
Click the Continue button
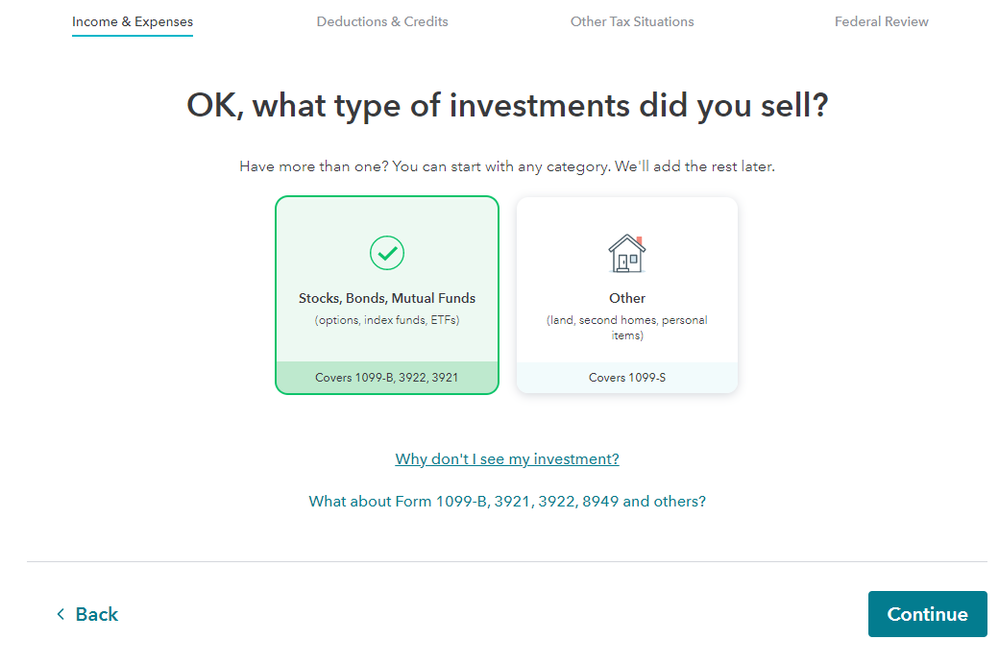click(x=928, y=614)
